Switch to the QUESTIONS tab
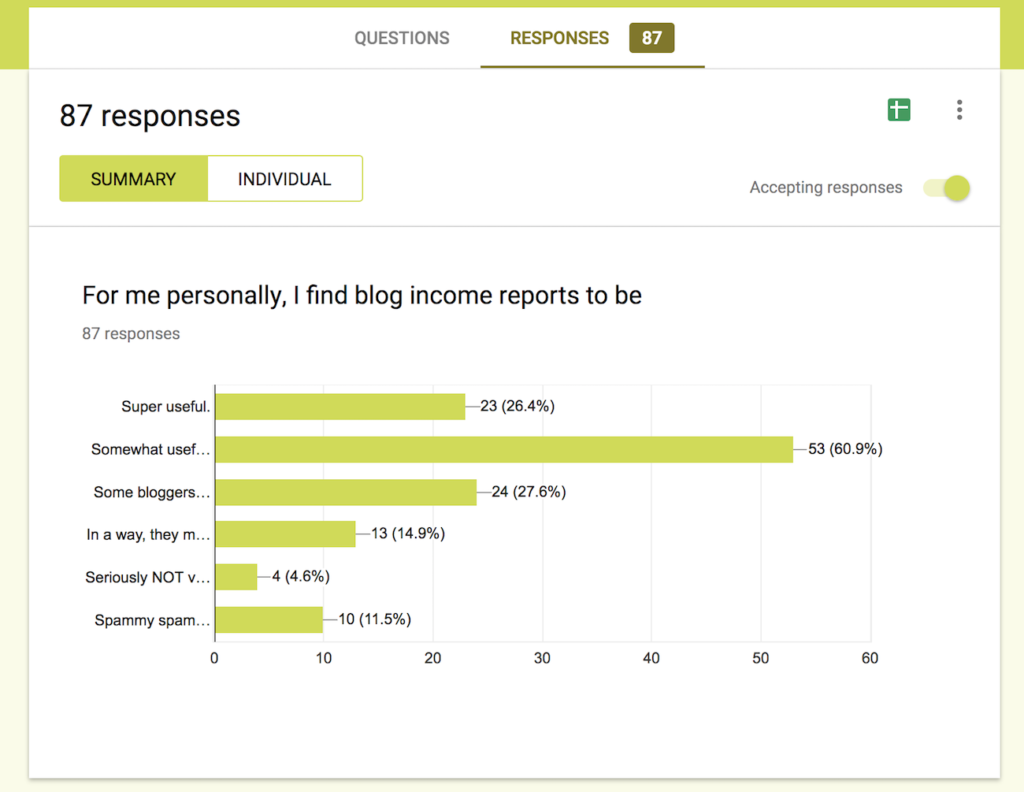 402,38
